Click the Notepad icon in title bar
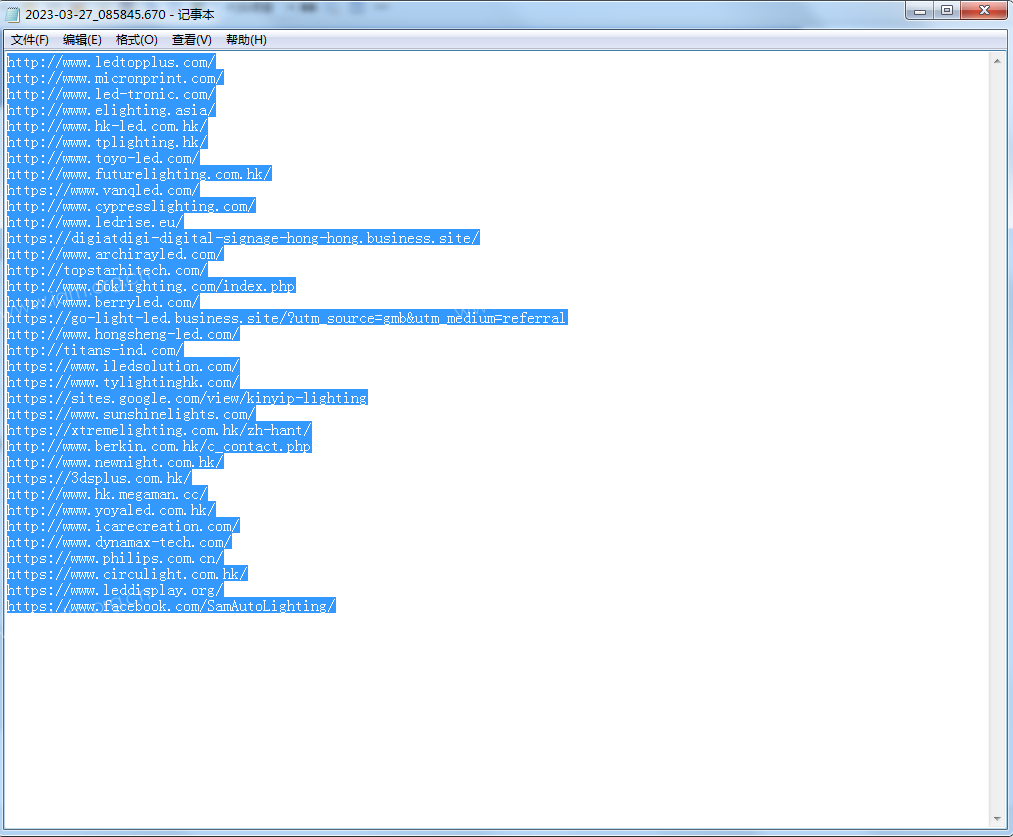1013x837 pixels. (x=13, y=14)
